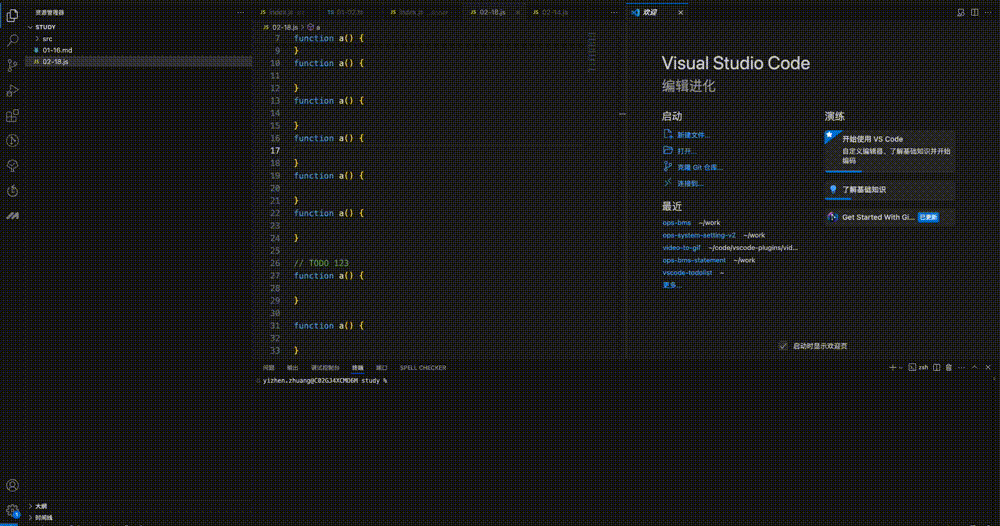
Task: Open the Get Started with VS Code walkthrough
Action: click(x=890, y=151)
